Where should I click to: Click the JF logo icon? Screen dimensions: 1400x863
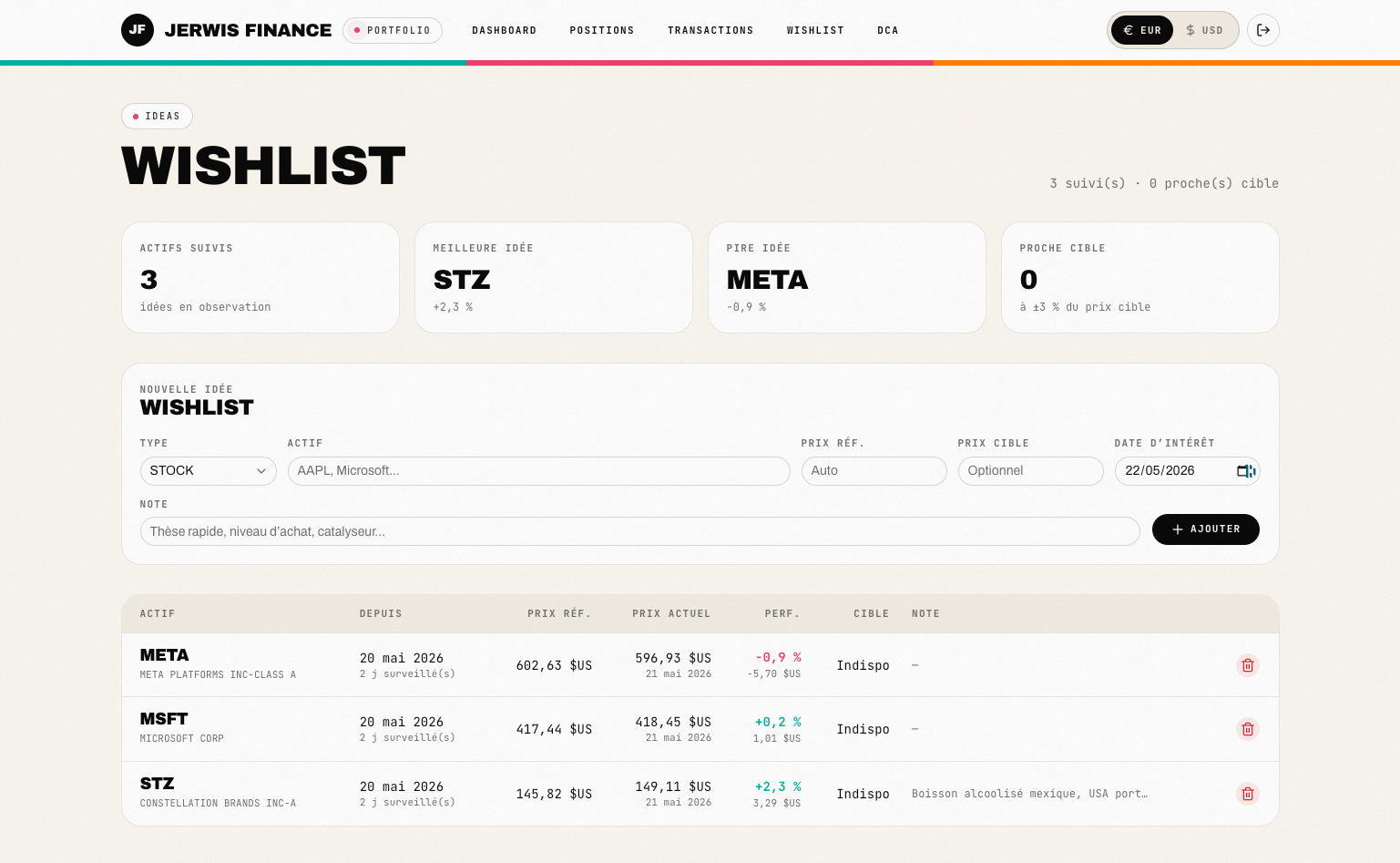(138, 30)
